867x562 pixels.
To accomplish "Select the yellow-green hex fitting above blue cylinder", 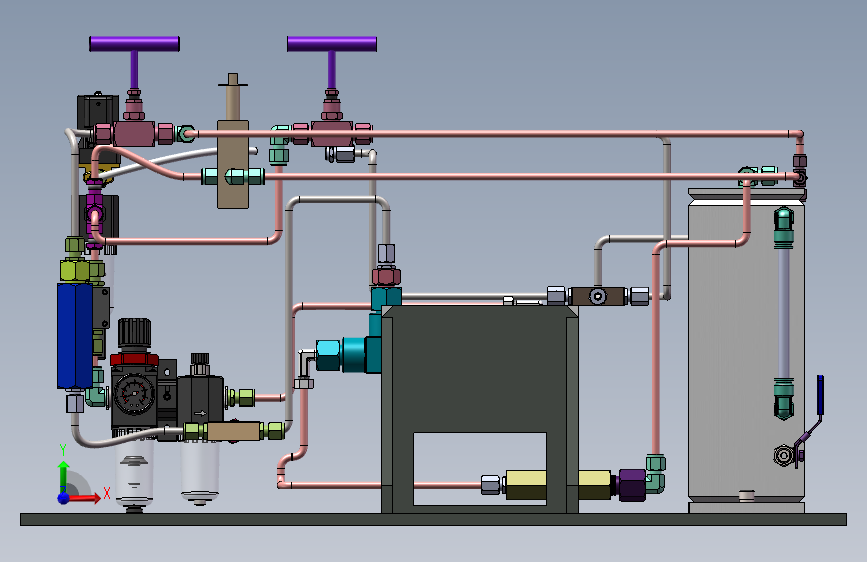I will point(75,270).
